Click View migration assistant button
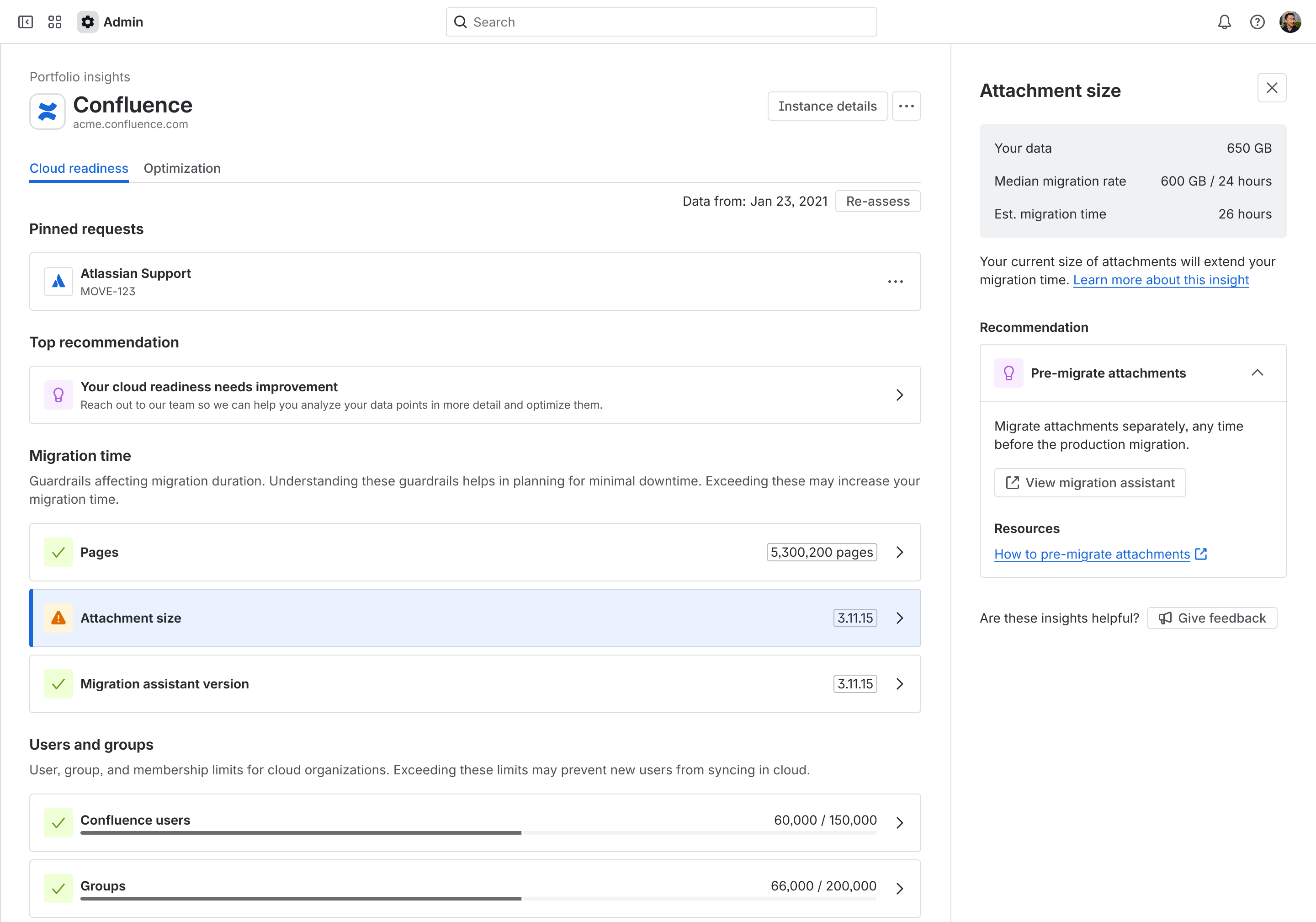This screenshot has width=1316, height=922. (1090, 483)
